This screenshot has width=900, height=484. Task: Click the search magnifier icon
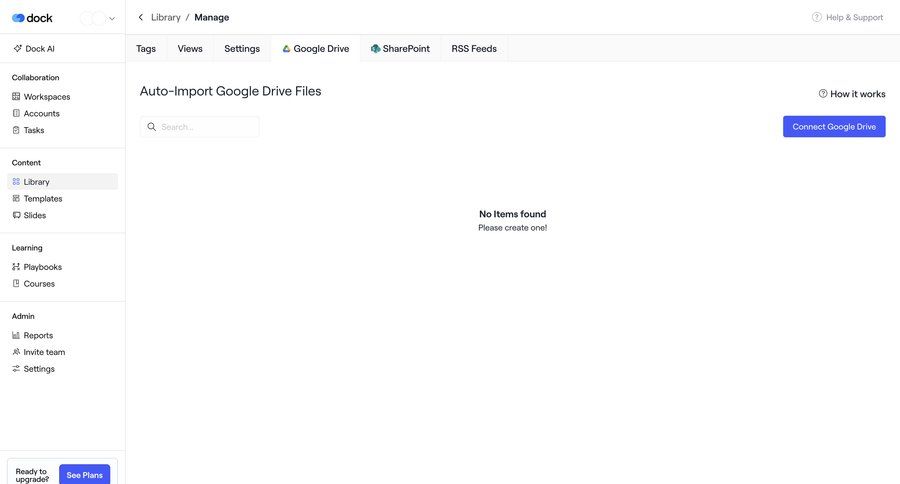[x=152, y=127]
